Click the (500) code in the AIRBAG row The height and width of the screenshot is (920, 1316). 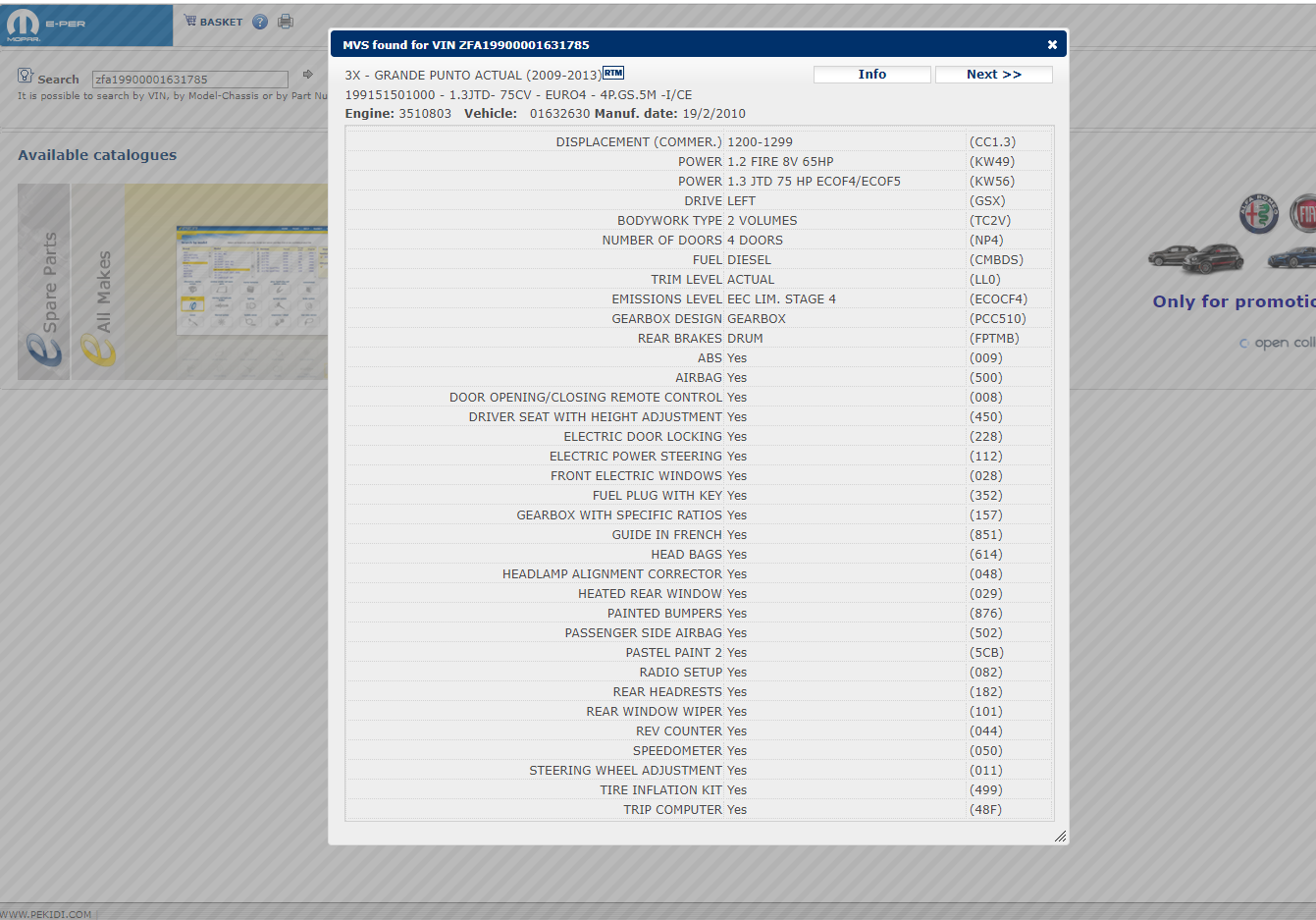point(986,378)
